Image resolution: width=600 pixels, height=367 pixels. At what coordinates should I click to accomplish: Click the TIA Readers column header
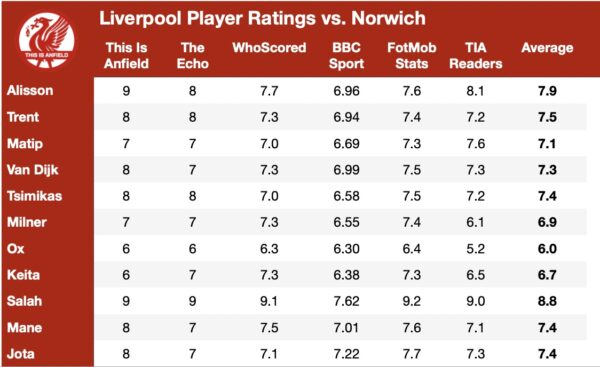(x=476, y=55)
